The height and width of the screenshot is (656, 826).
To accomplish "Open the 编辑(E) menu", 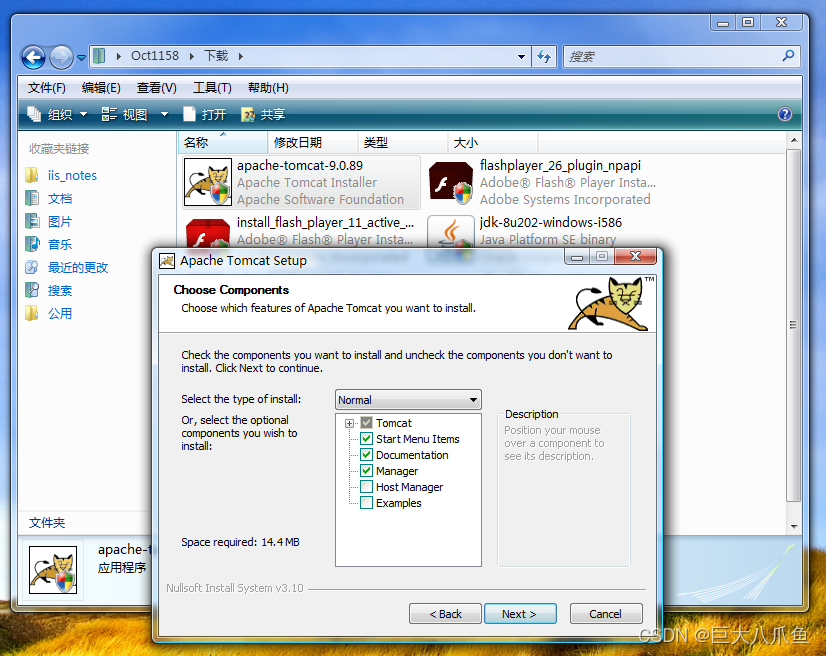I will (x=101, y=88).
